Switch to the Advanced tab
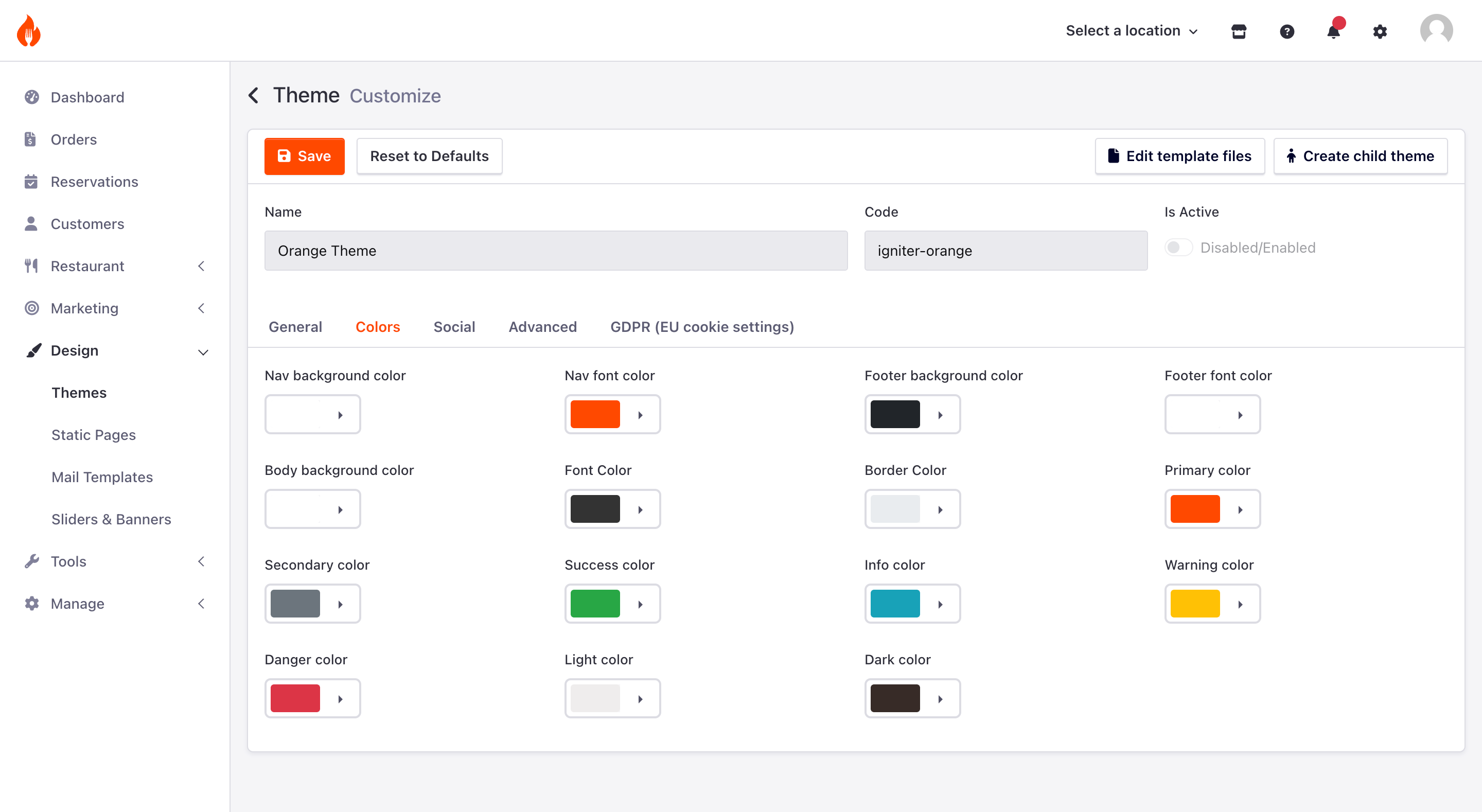 pos(542,327)
